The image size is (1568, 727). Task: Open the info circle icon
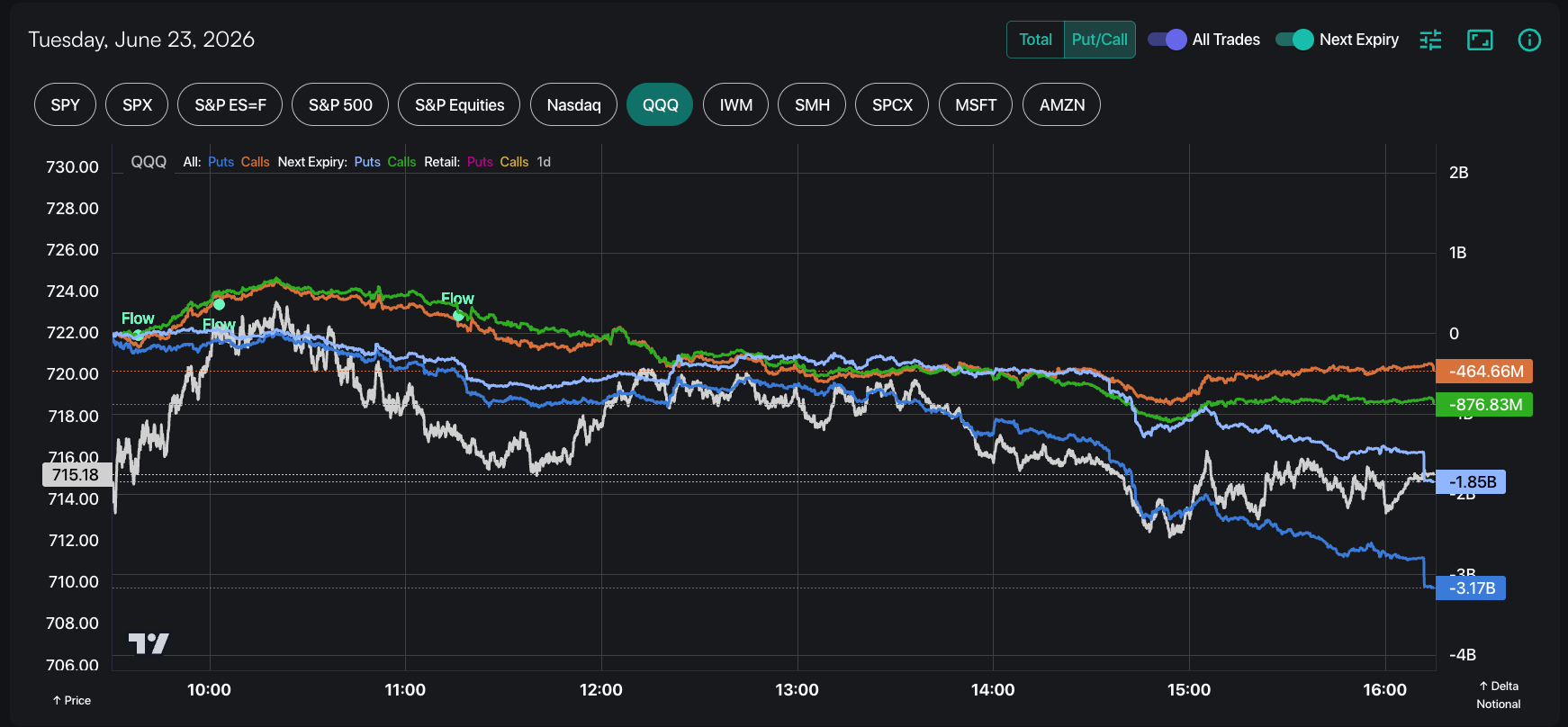[1529, 40]
